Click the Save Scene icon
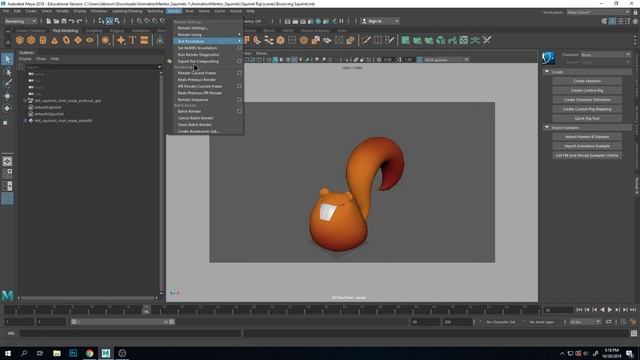Screen dimensions: 640x360 [x=64, y=21]
